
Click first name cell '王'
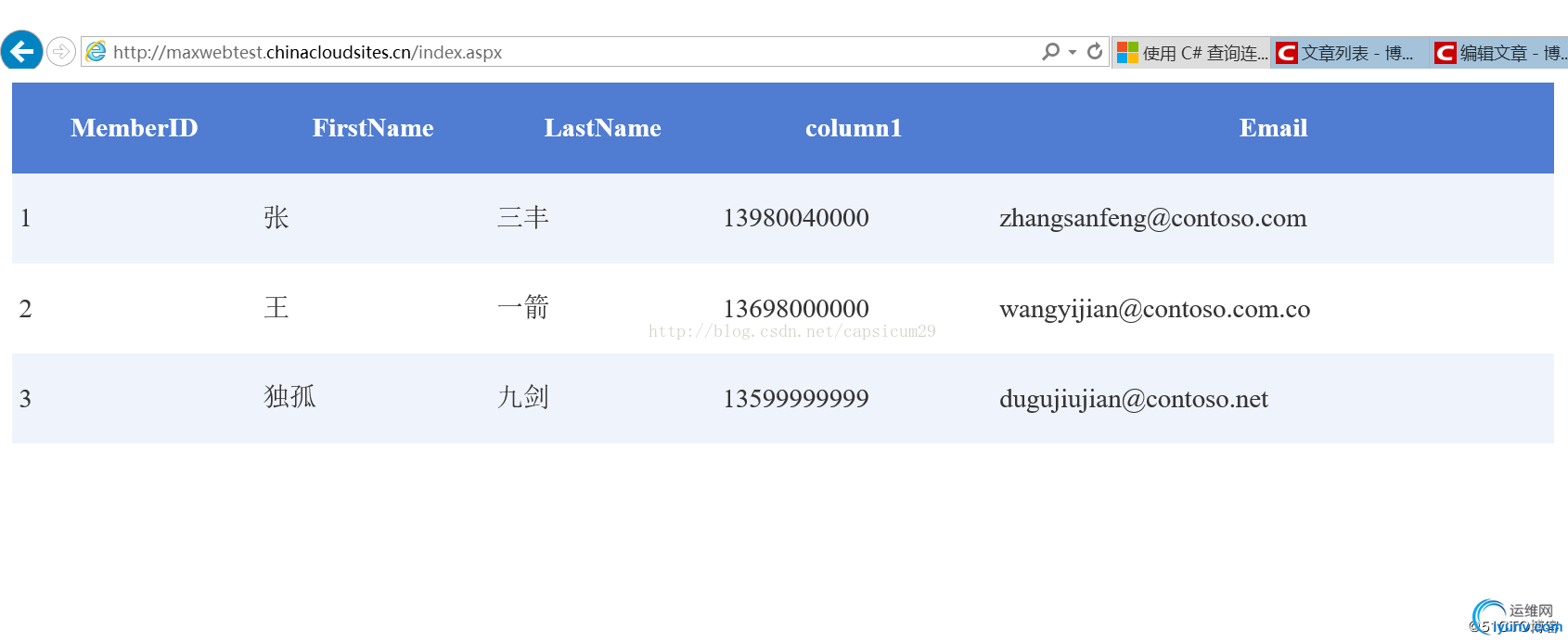pos(276,307)
